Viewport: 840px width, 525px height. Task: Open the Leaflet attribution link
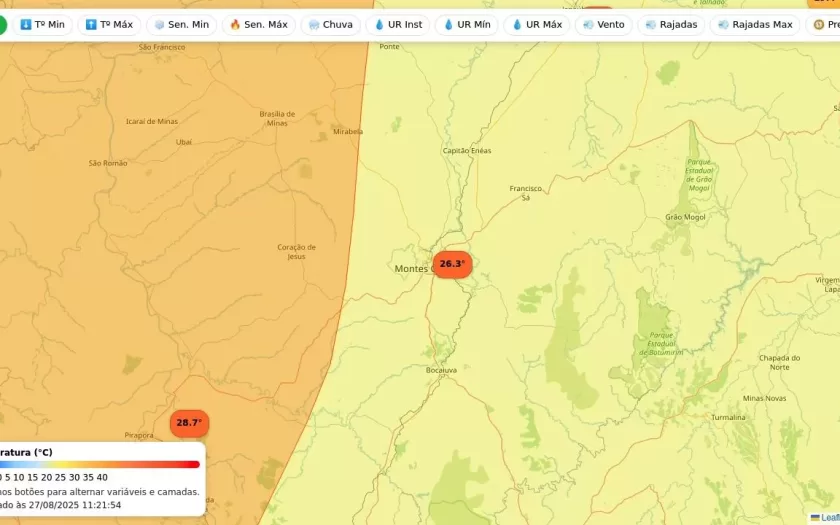pos(826,517)
